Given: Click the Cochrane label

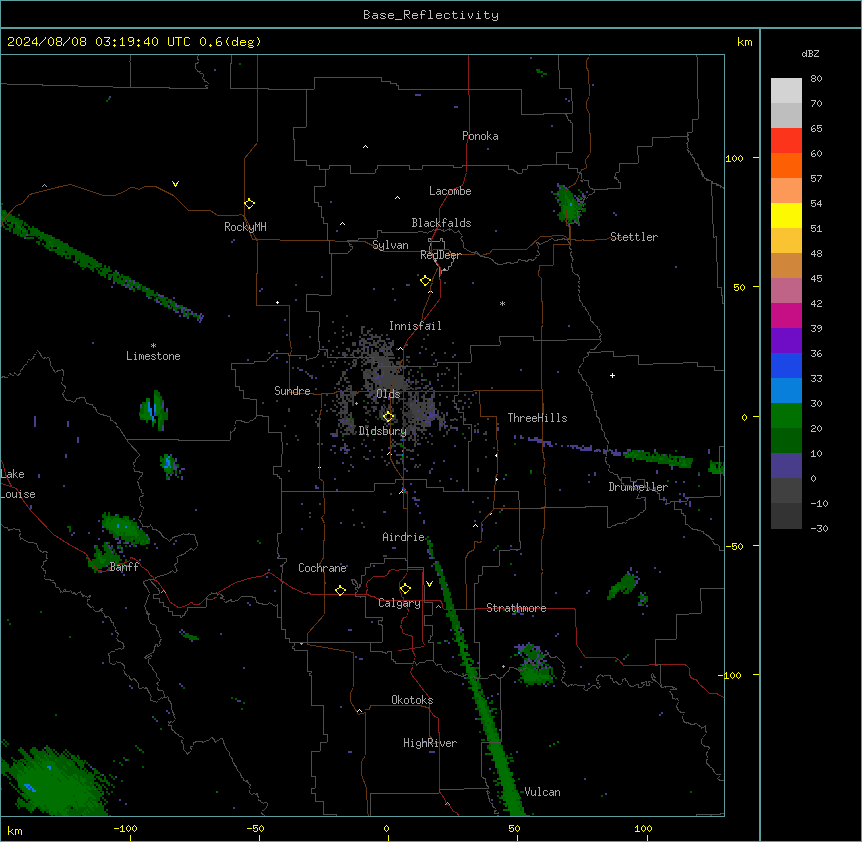Looking at the screenshot, I should tap(323, 568).
